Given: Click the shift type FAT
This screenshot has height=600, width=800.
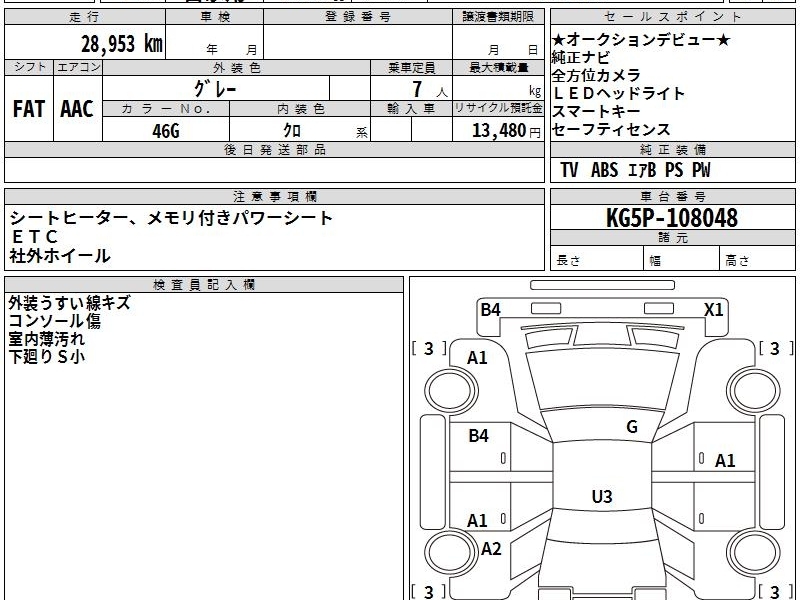Looking at the screenshot, I should tap(29, 109).
